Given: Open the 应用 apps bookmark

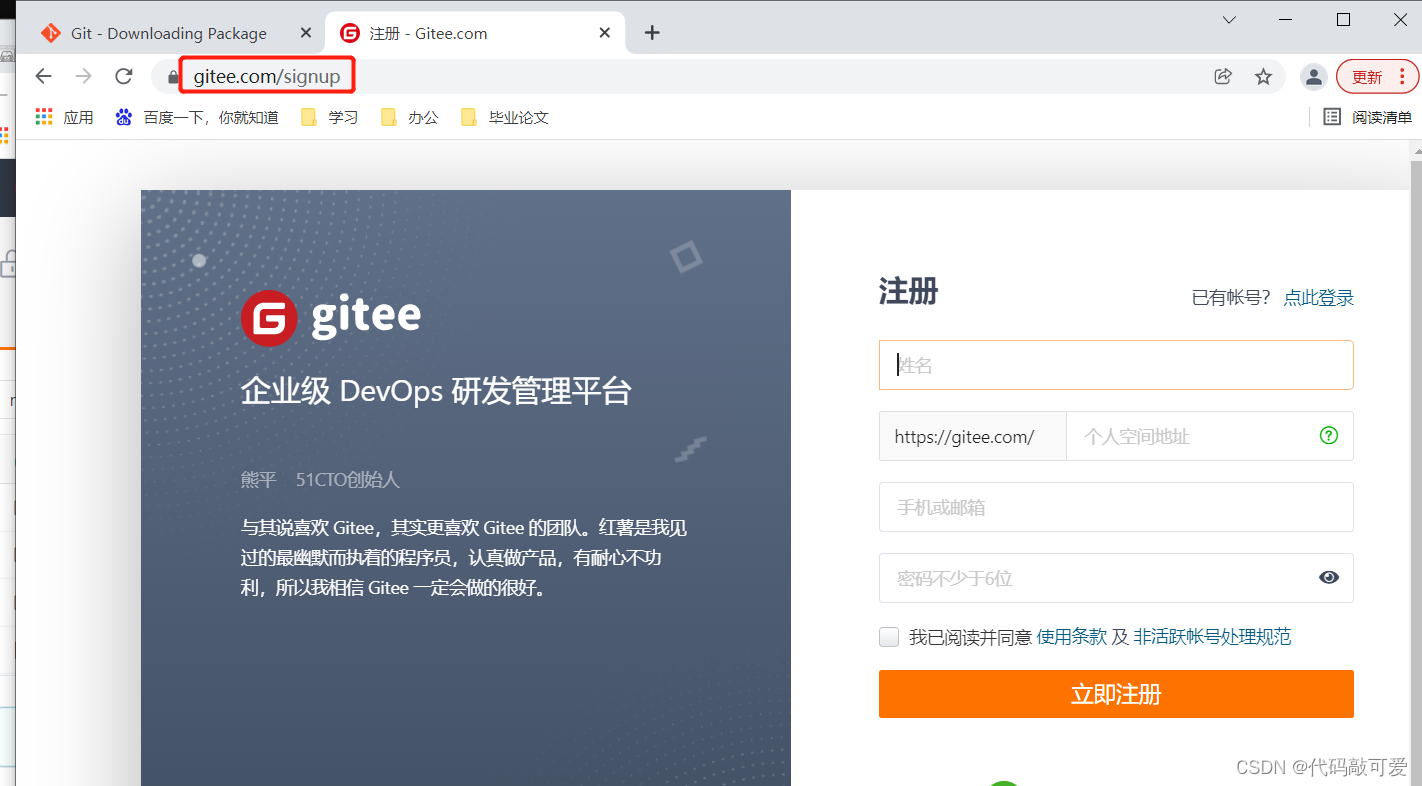Looking at the screenshot, I should pyautogui.click(x=64, y=117).
